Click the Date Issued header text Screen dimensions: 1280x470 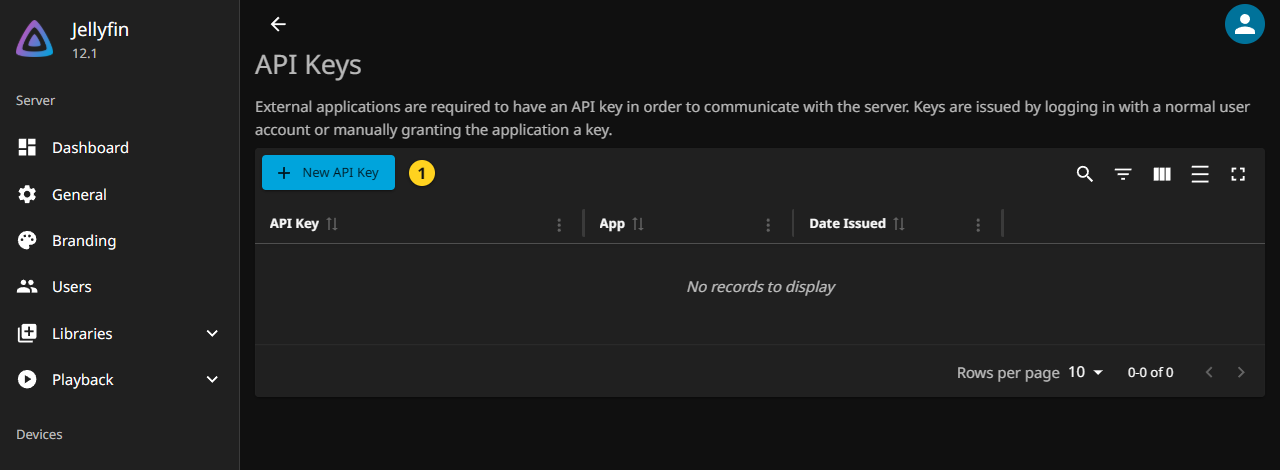[x=847, y=224]
